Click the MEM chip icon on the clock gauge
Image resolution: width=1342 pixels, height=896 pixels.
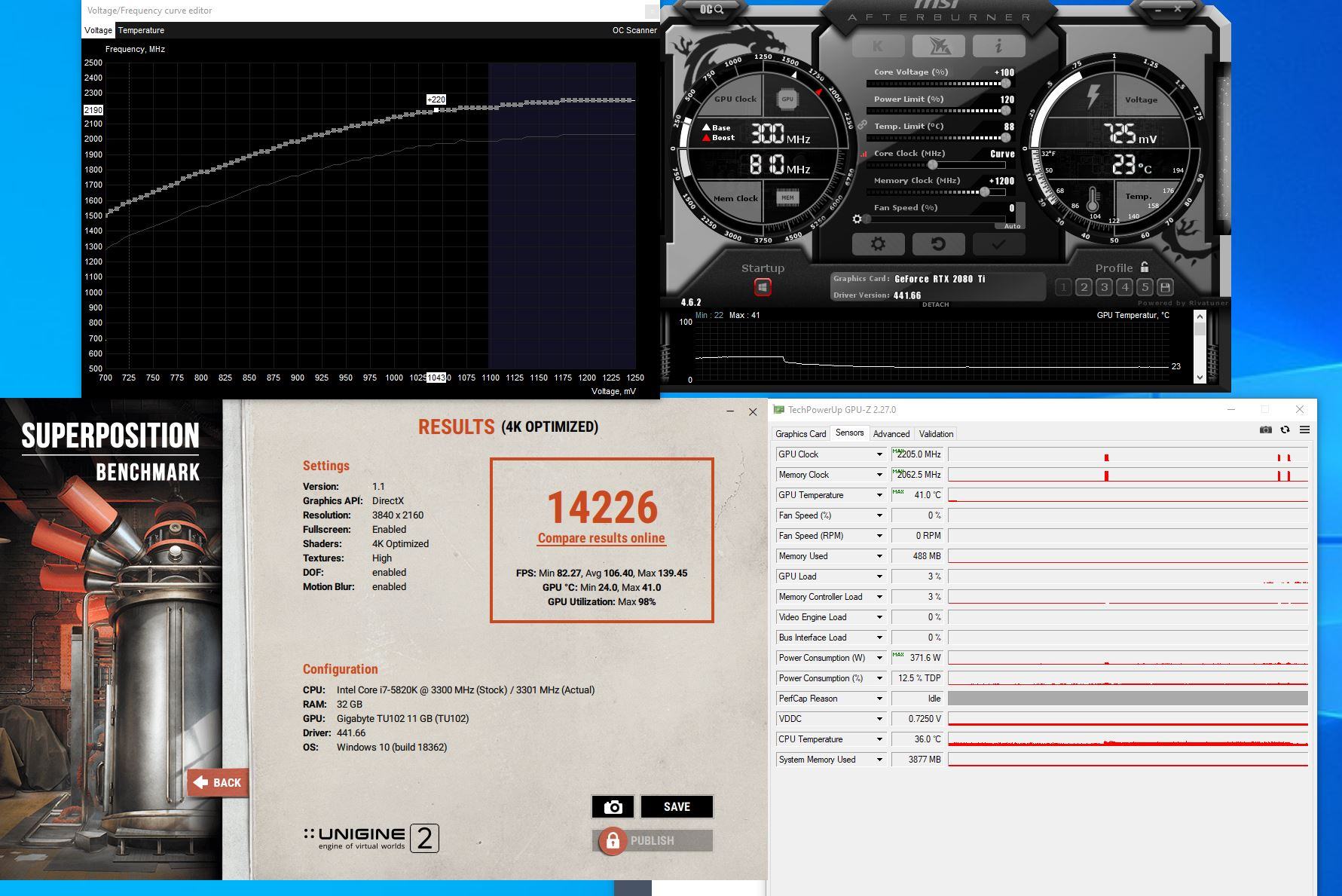[x=787, y=198]
